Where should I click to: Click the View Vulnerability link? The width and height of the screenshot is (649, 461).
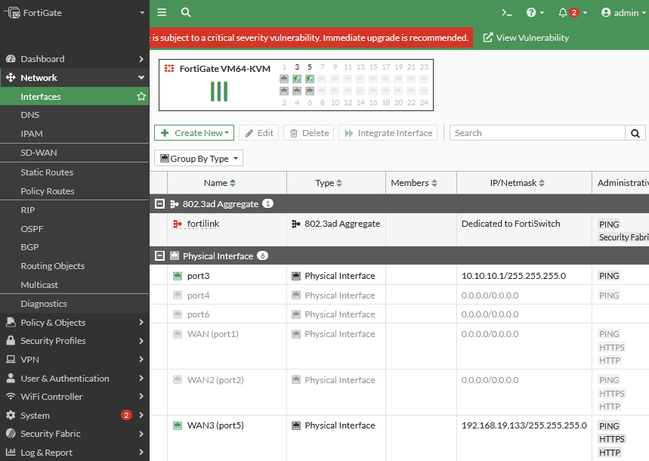[526, 38]
